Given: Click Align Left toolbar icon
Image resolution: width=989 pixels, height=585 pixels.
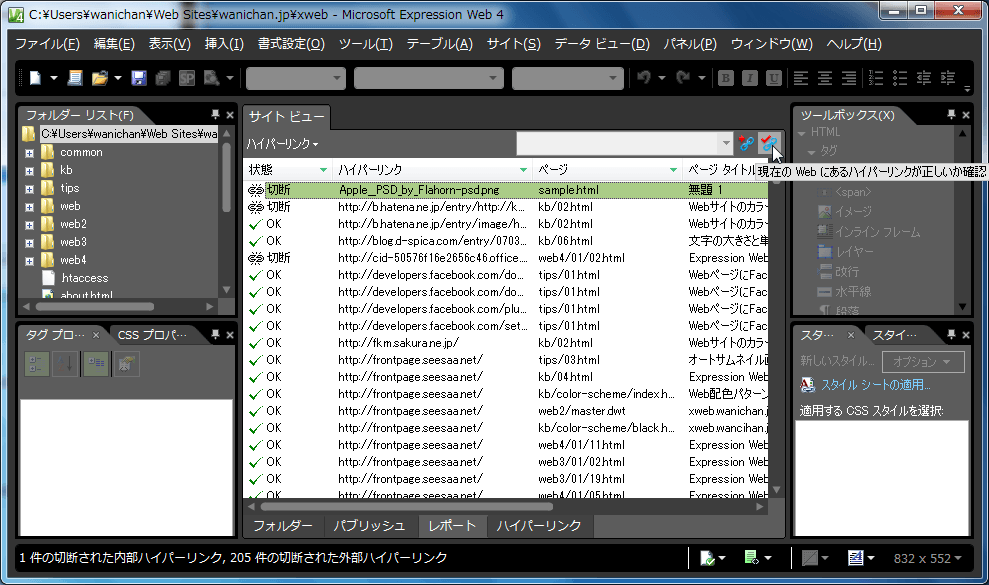Looking at the screenshot, I should coord(801,78).
